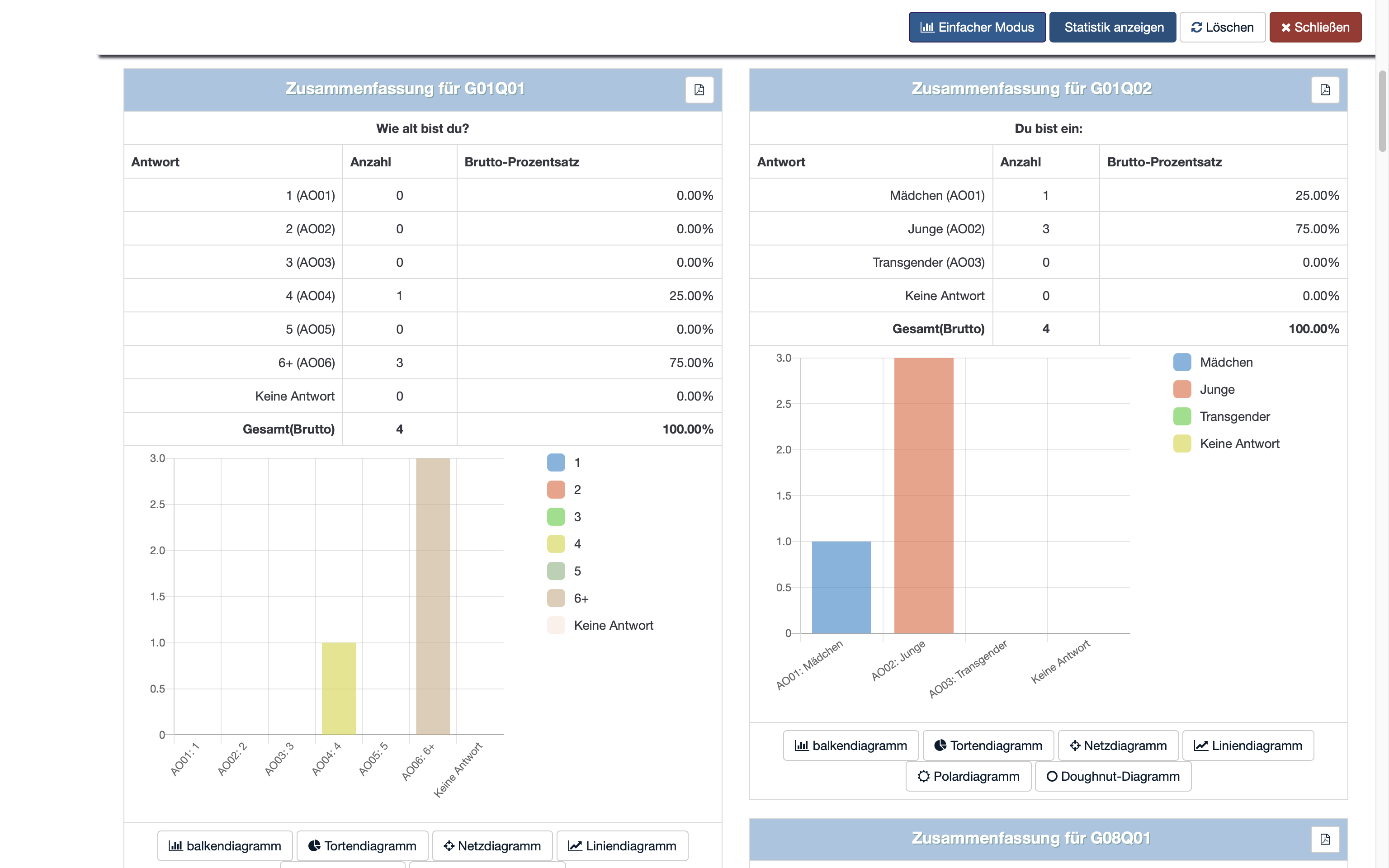The image size is (1389, 868).
Task: Click PDF export icon for G08Q01
Action: coord(1325,839)
